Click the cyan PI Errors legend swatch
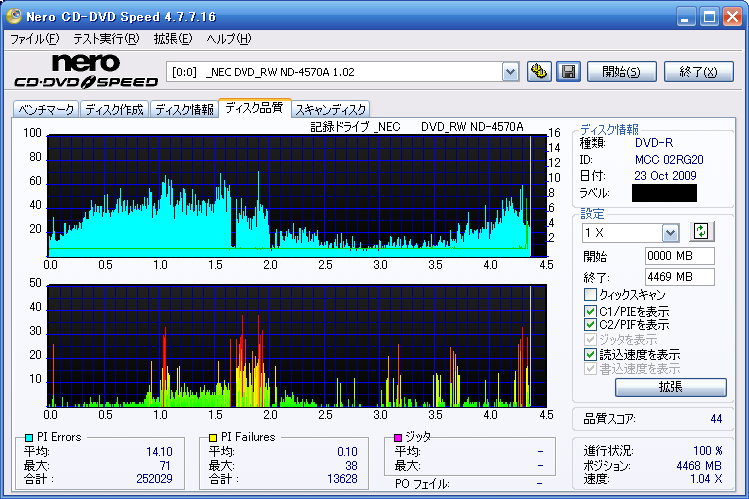Screen dimensions: 749x499 29,437
